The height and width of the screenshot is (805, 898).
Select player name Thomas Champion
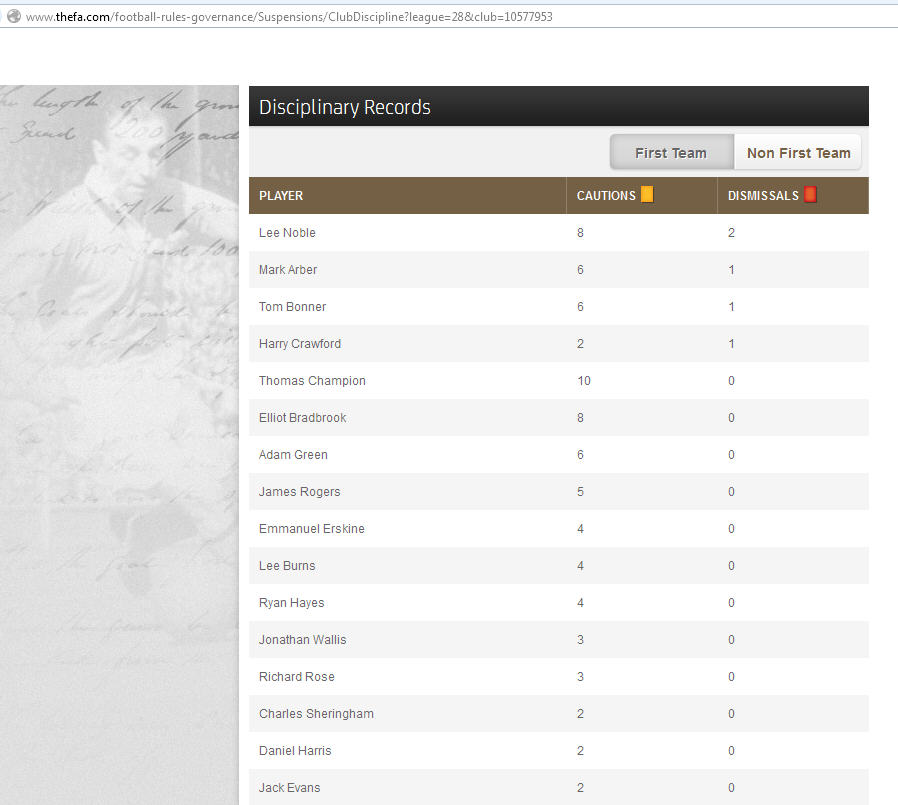312,381
